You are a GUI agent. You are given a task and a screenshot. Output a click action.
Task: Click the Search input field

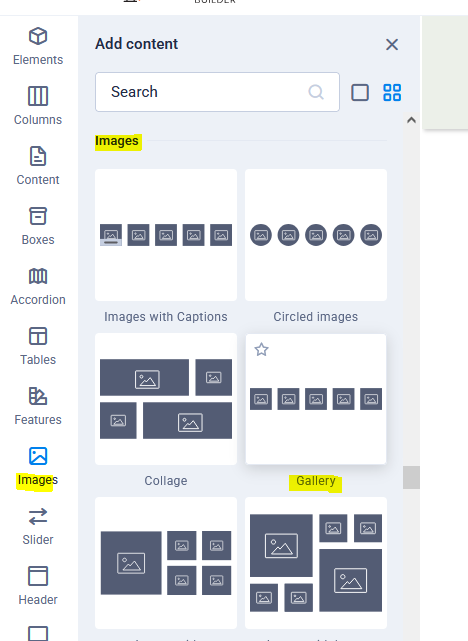point(217,92)
